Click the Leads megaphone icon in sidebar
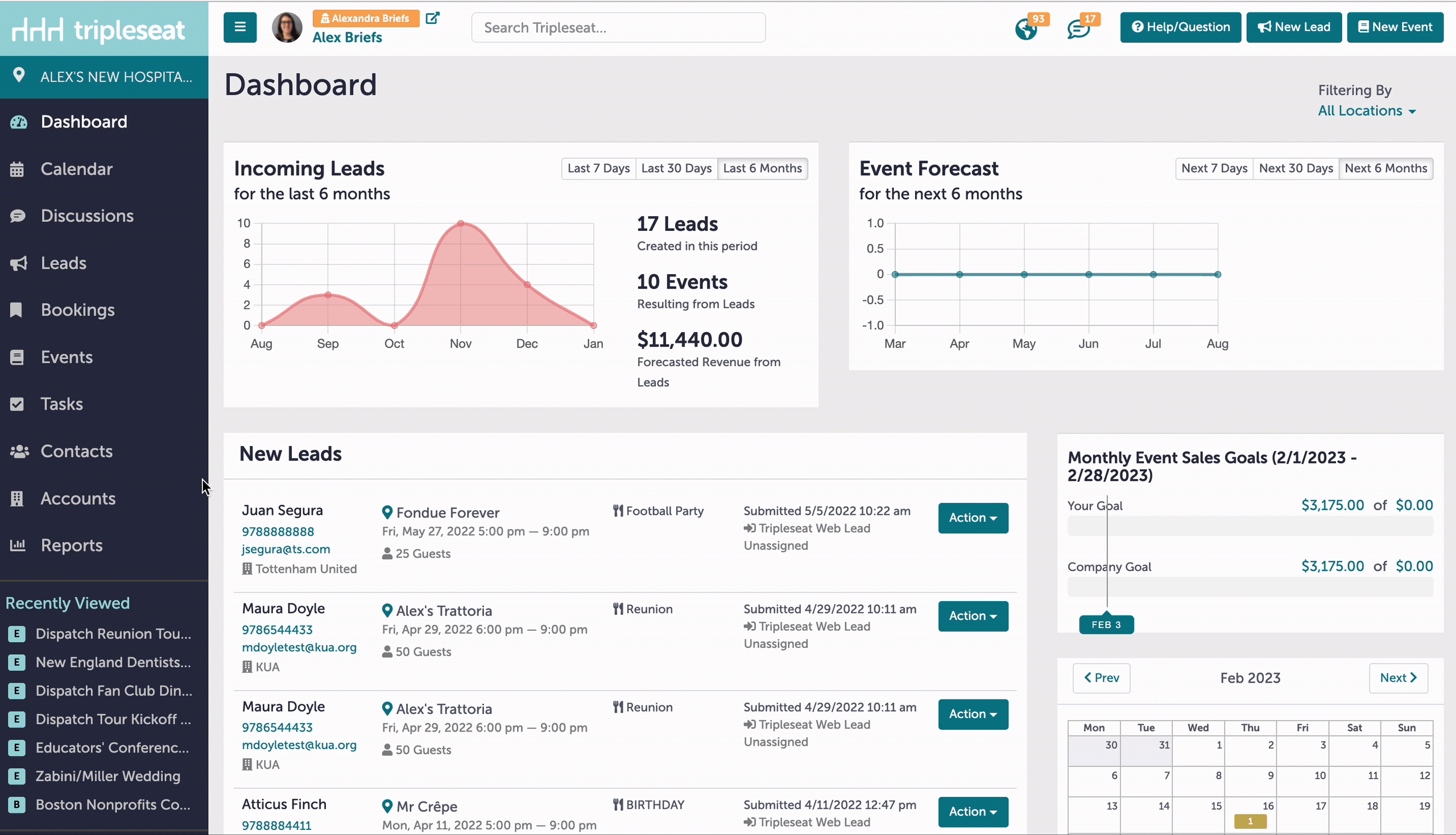This screenshot has height=835, width=1456. (18, 263)
